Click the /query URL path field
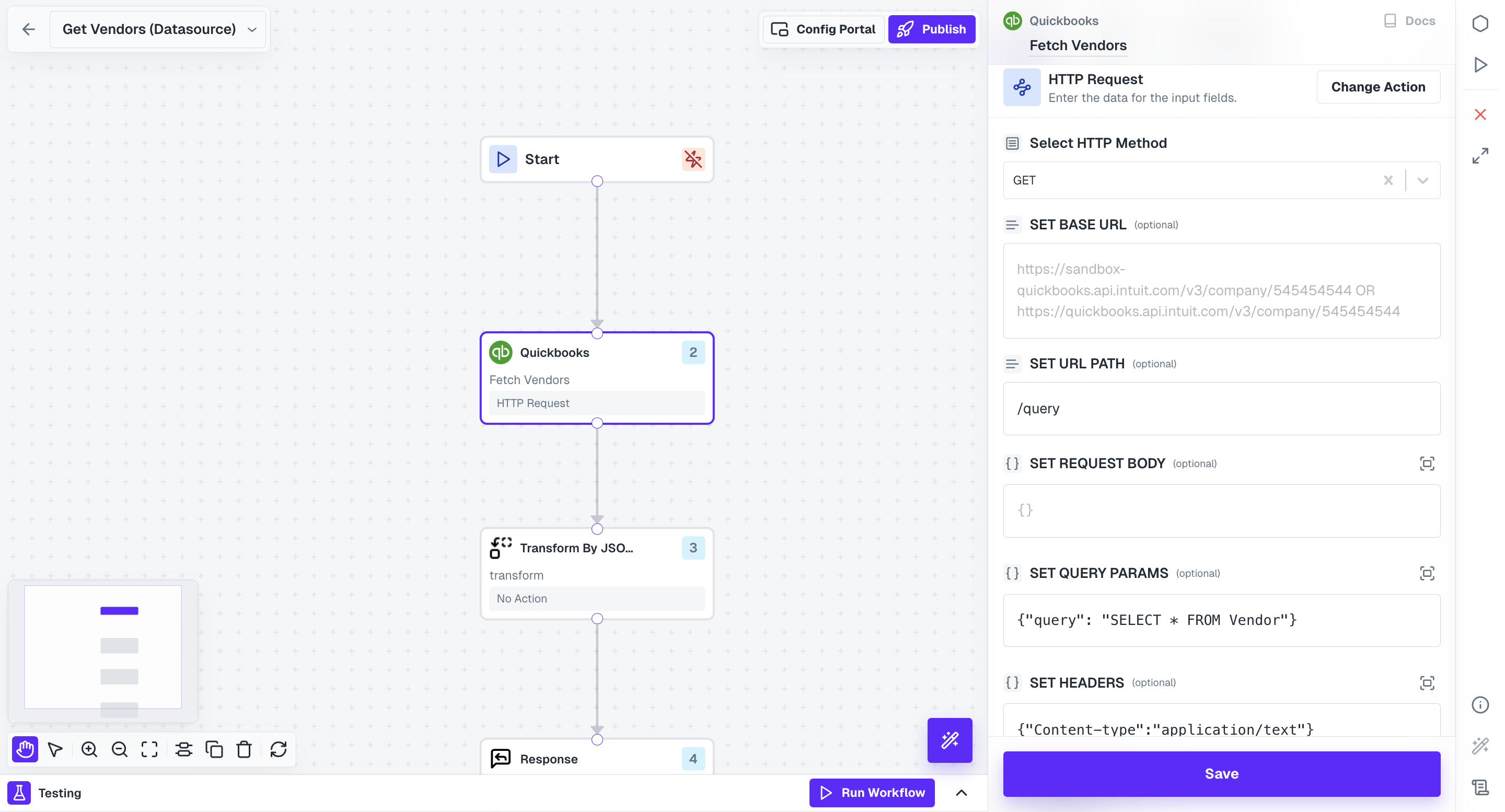 (1221, 408)
